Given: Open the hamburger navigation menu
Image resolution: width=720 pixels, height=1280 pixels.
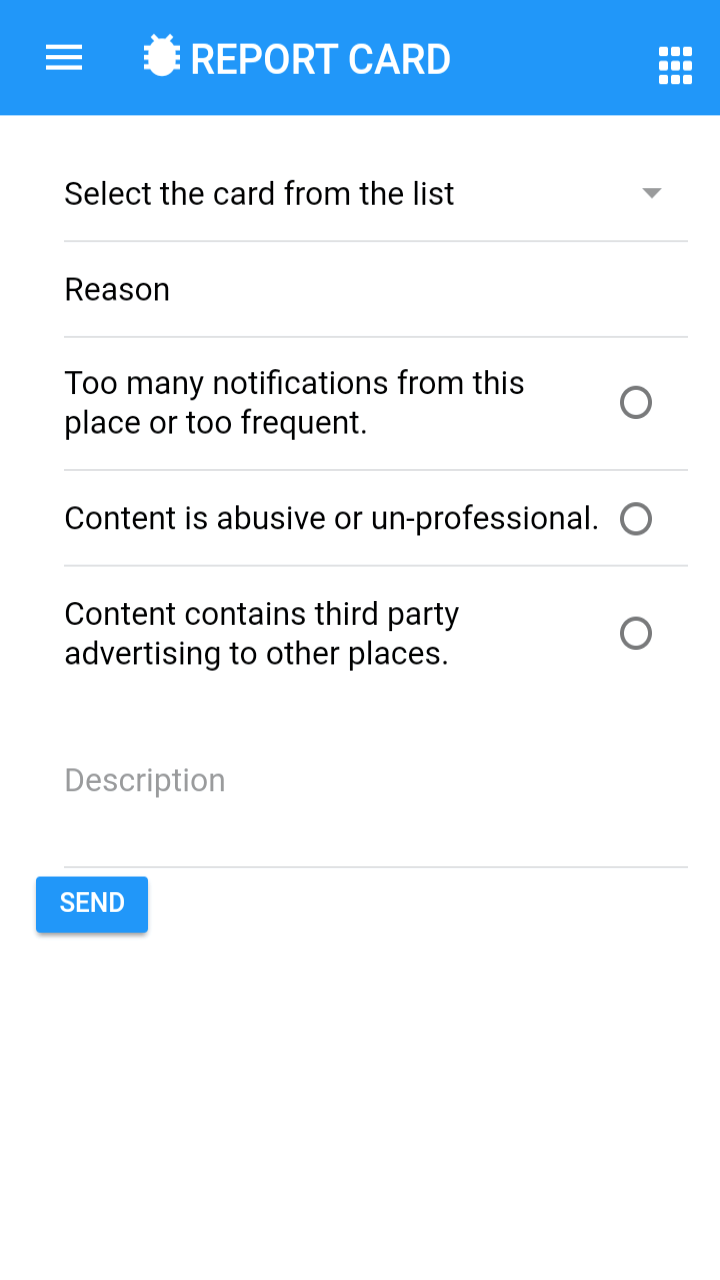Looking at the screenshot, I should click(64, 58).
